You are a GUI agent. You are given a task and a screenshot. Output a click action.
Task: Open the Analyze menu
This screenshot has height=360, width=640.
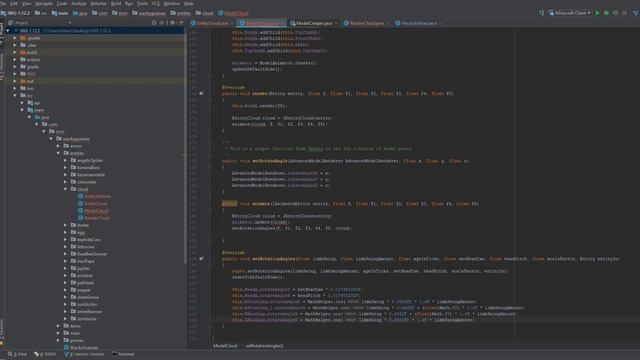(x=79, y=4)
